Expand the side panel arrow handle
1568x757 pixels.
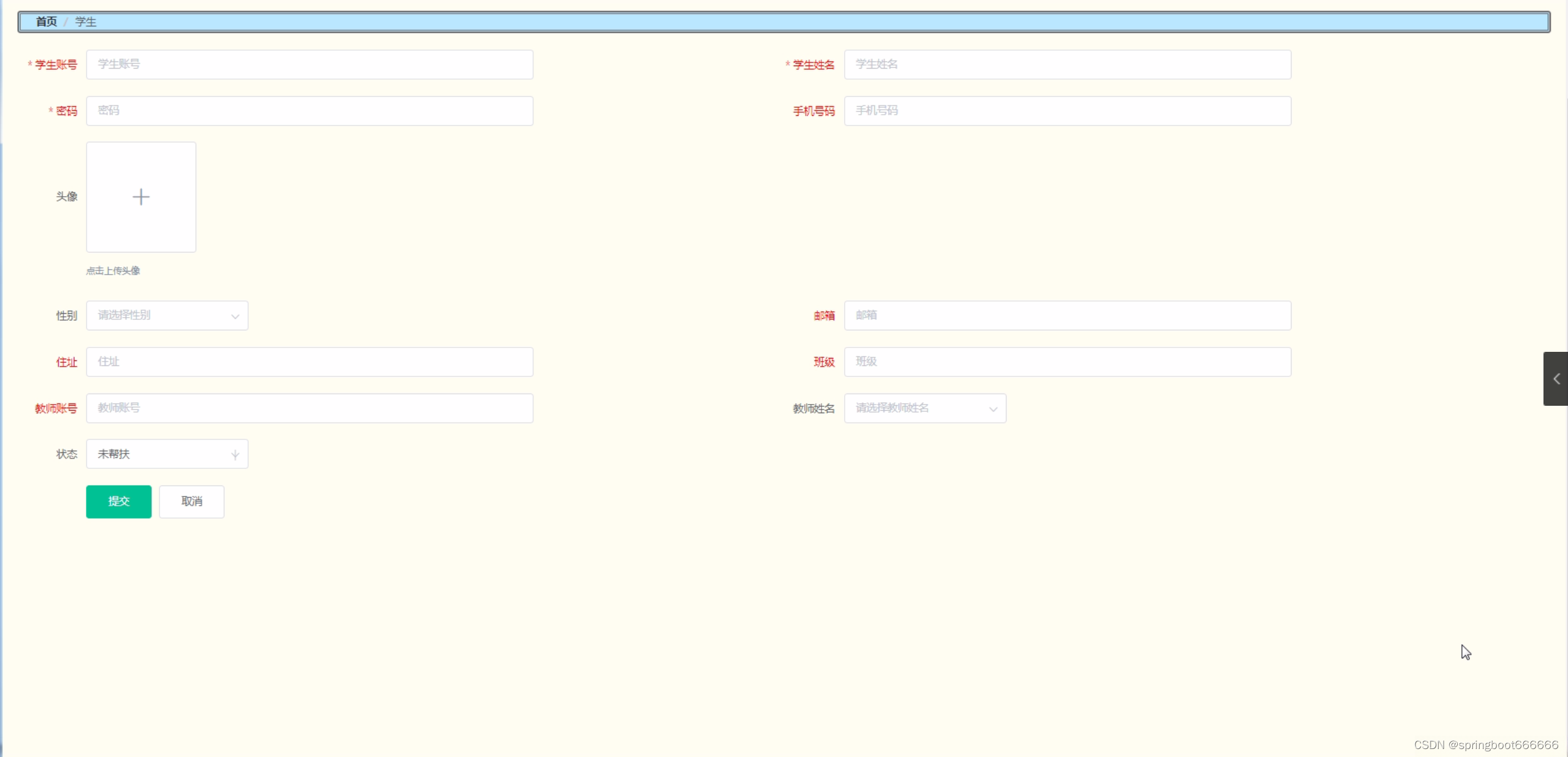[1555, 379]
